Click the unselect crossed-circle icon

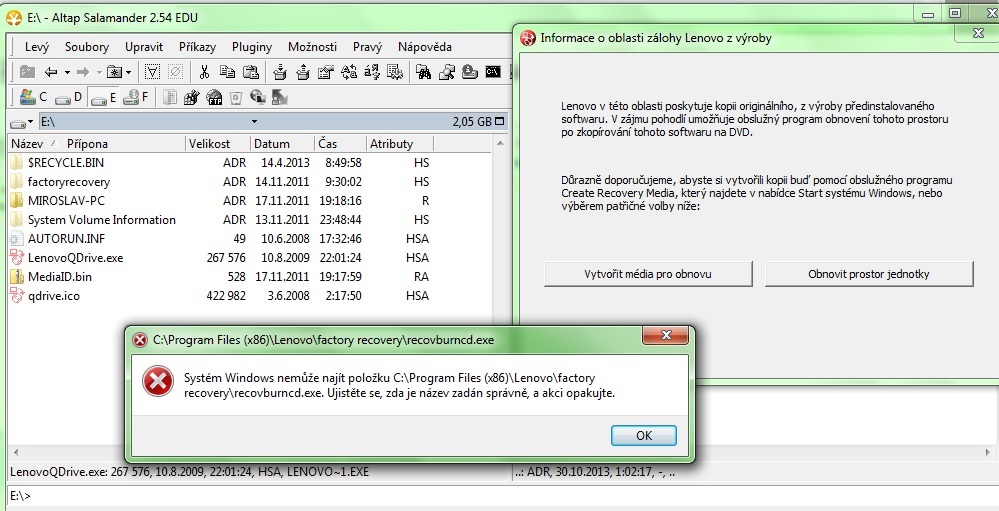(176, 72)
